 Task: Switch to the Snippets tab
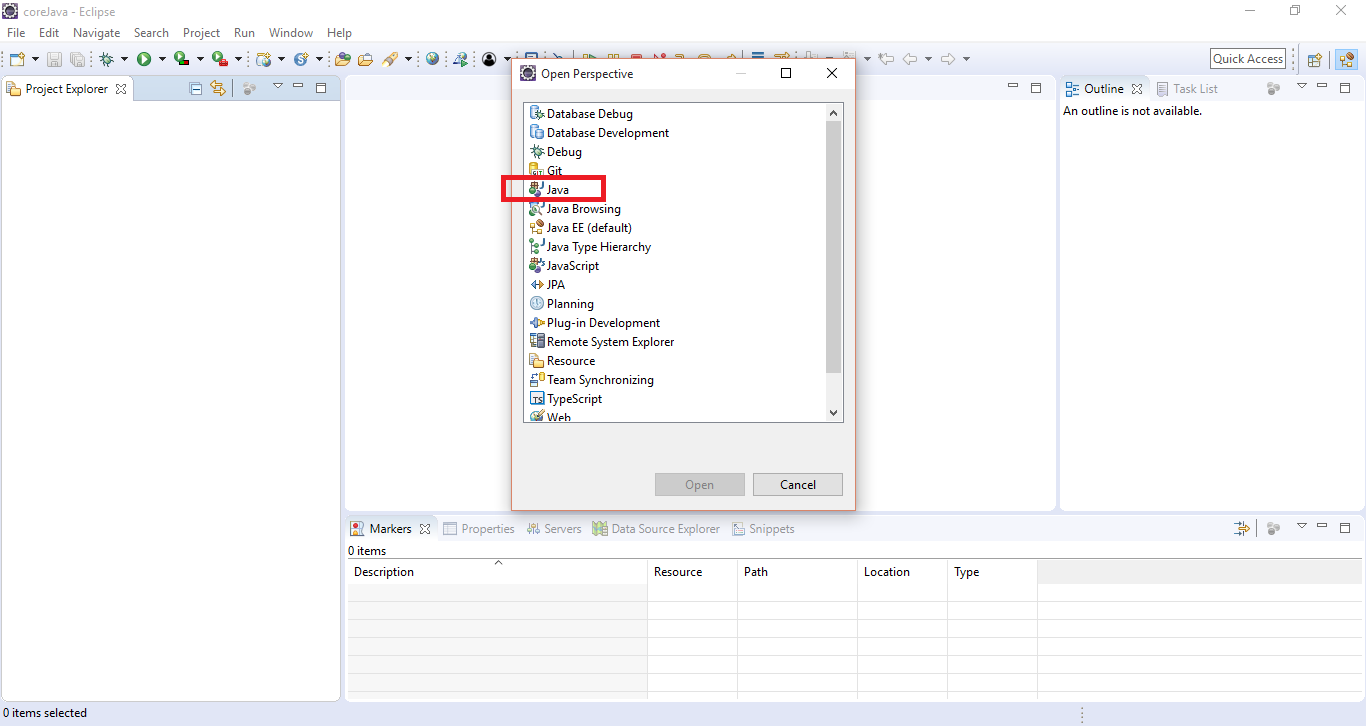pos(764,529)
